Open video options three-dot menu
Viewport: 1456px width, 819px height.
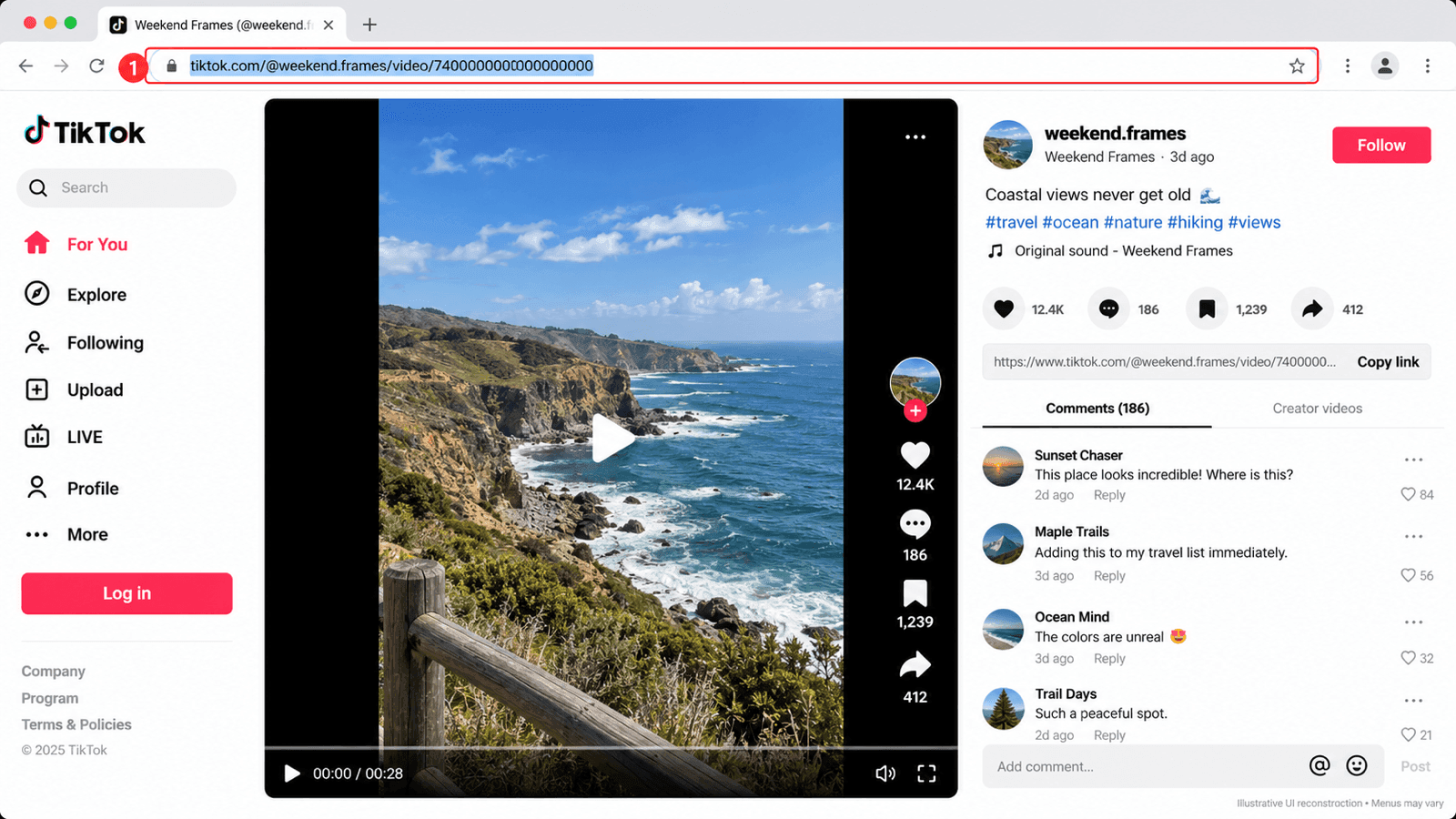tap(915, 137)
